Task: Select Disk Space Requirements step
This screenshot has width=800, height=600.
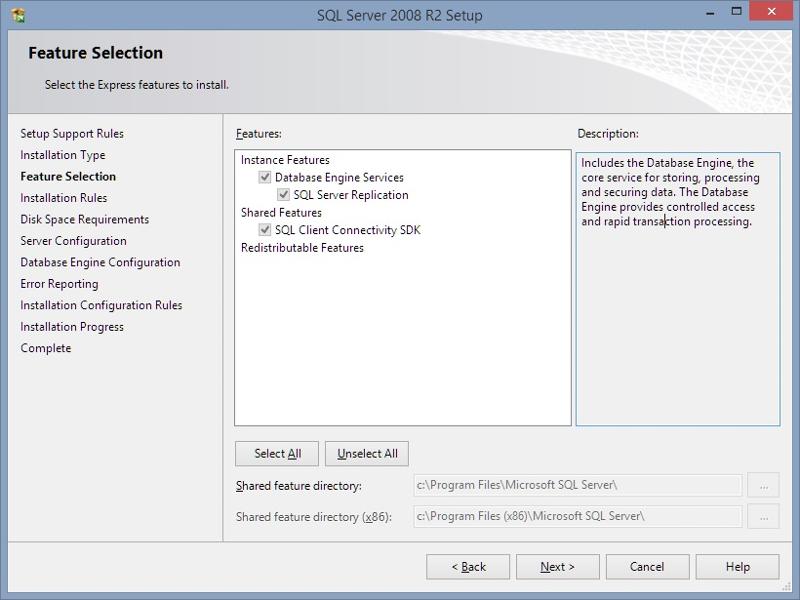Action: coord(85,219)
